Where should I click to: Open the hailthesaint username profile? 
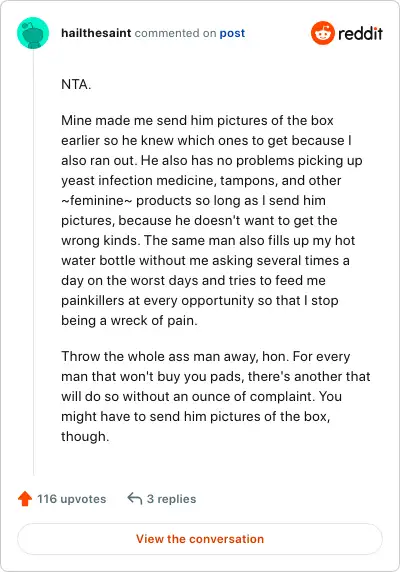(96, 33)
